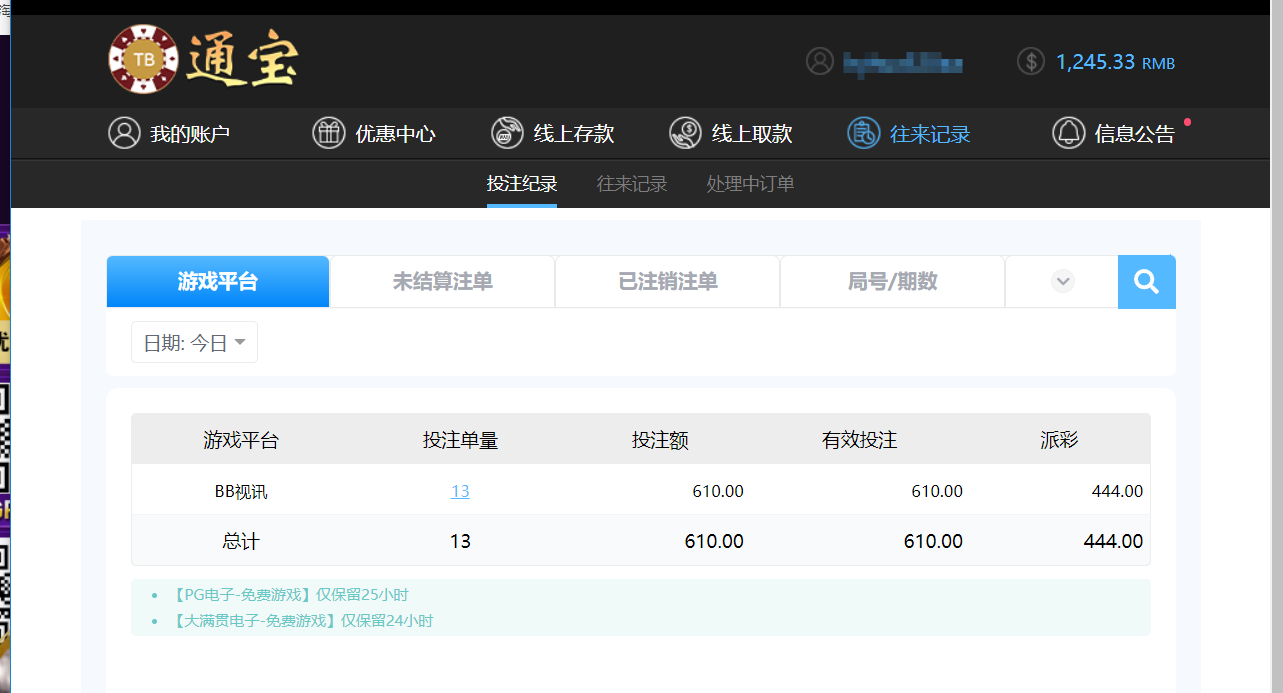Image resolution: width=1283 pixels, height=693 pixels.
Task: Click the dollar balance icon next to 1,245.33
Action: [1030, 61]
